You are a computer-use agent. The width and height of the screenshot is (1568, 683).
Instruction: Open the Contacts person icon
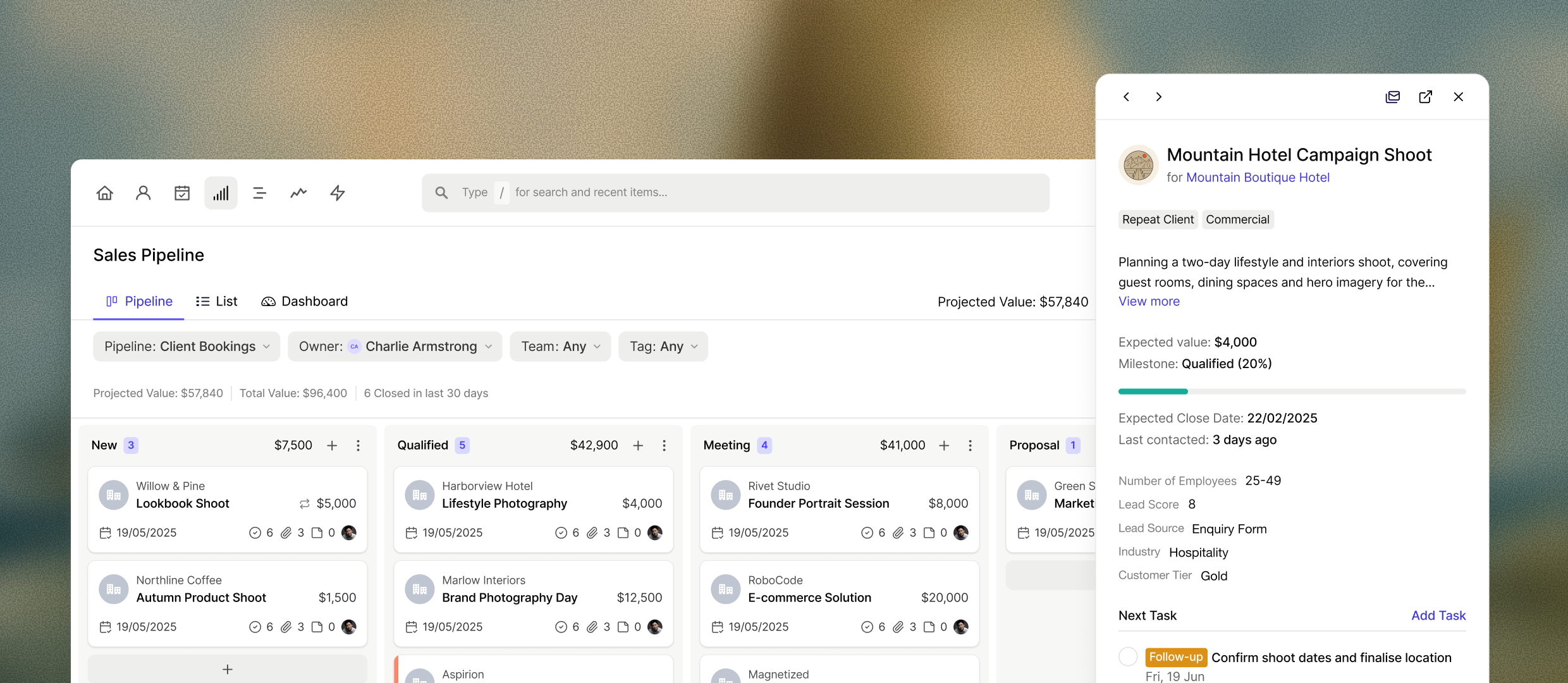(x=144, y=193)
